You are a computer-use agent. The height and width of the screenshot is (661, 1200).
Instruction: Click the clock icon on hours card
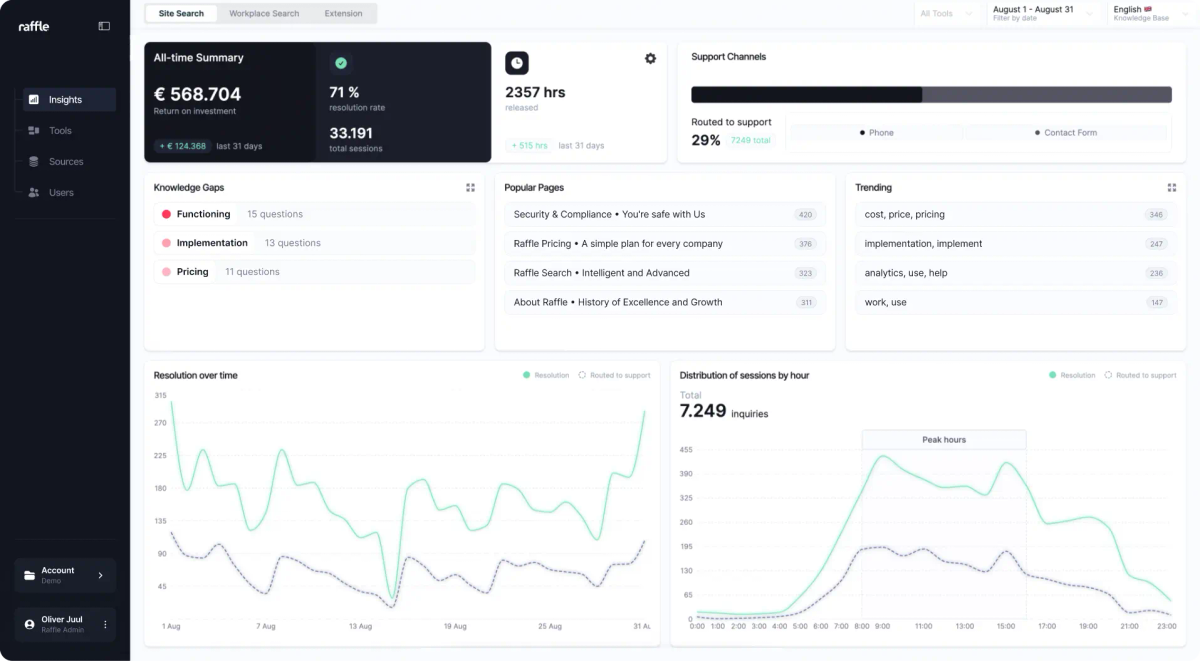516,63
